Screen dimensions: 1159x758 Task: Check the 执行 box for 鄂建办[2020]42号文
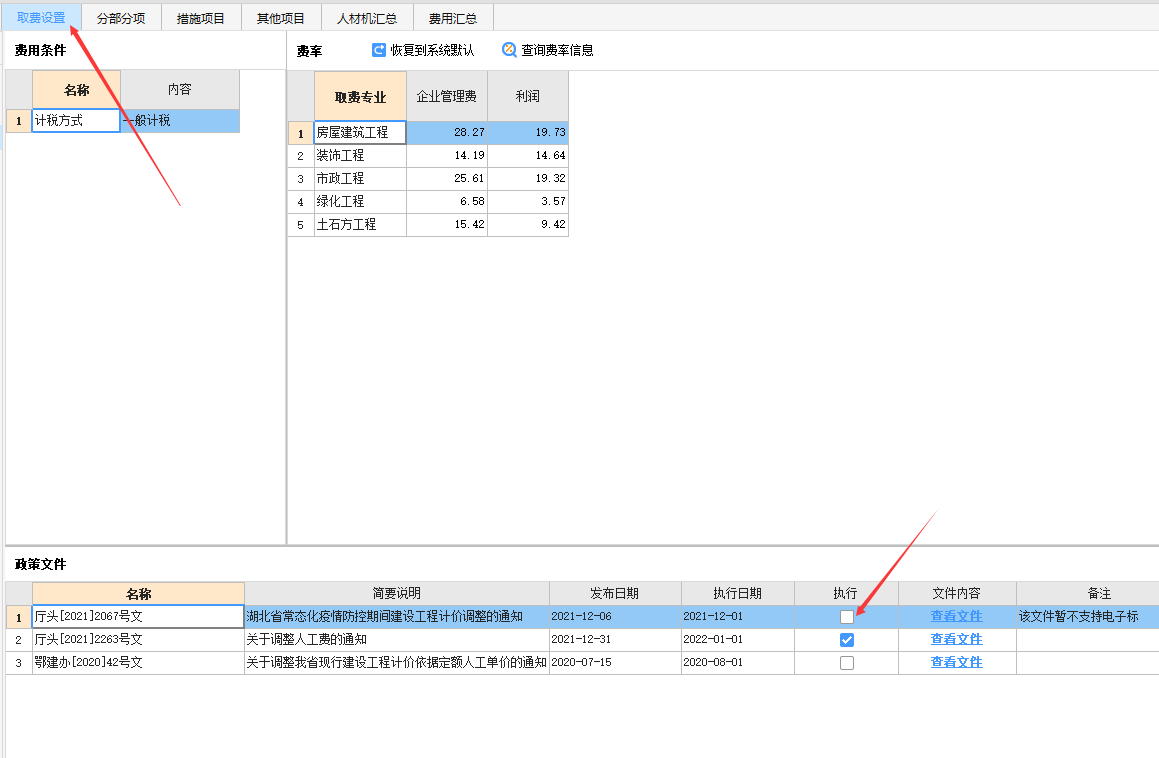tap(847, 663)
